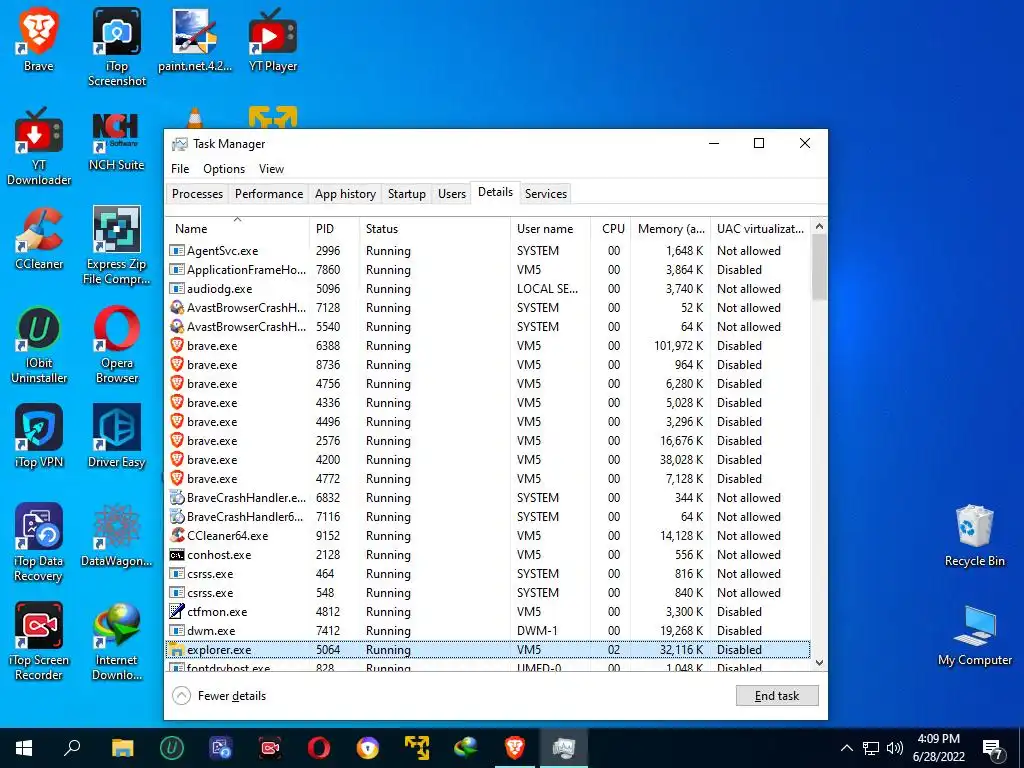Select the ctfmon.exe process row
Viewport: 1024px width, 768px height.
point(488,612)
